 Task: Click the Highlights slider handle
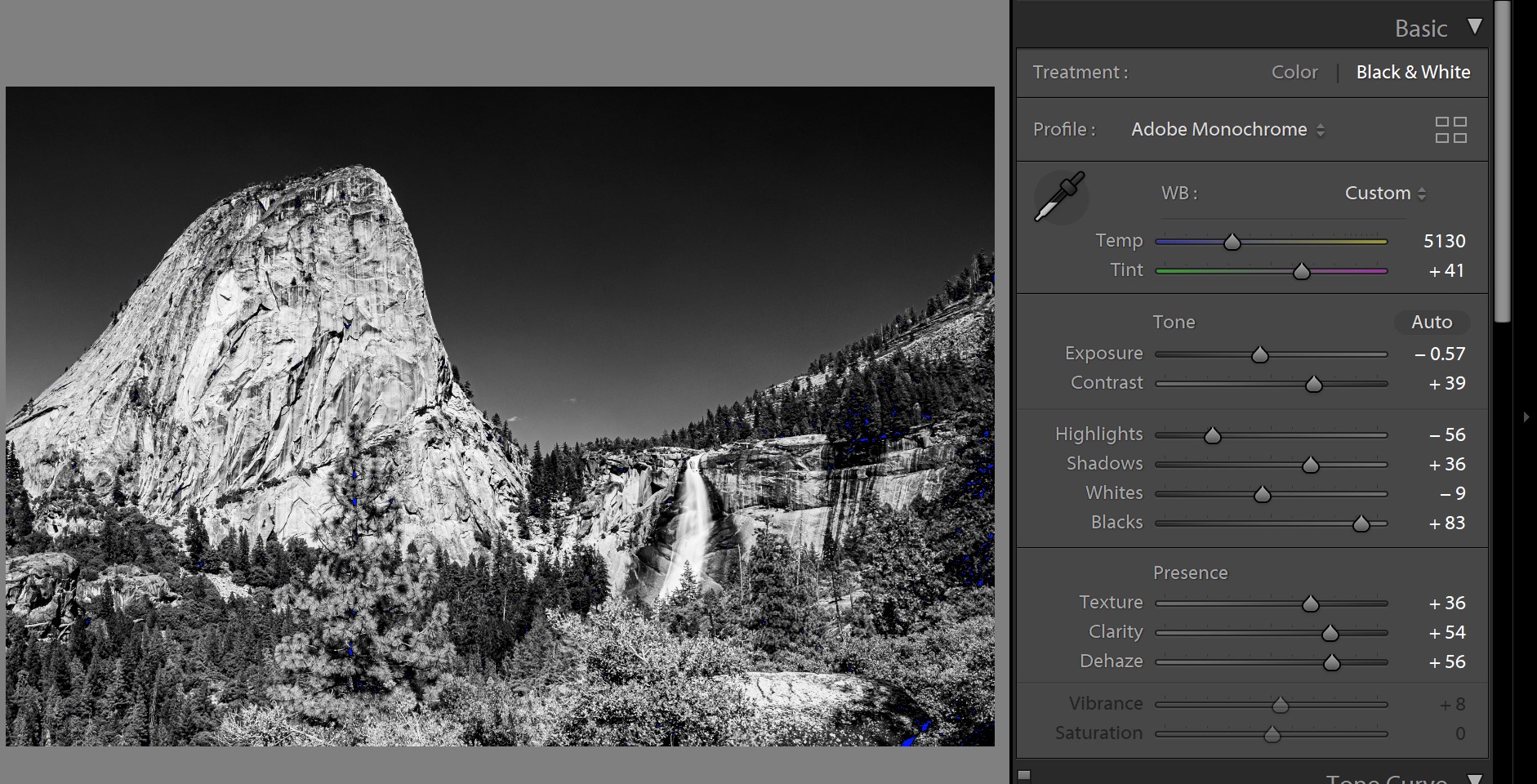(x=1213, y=435)
